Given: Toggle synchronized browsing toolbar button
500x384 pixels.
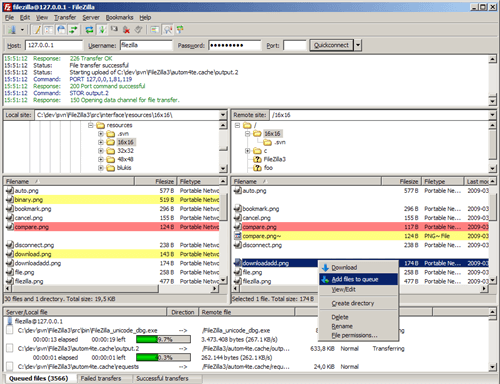Looking at the screenshot, I should tap(180, 30).
